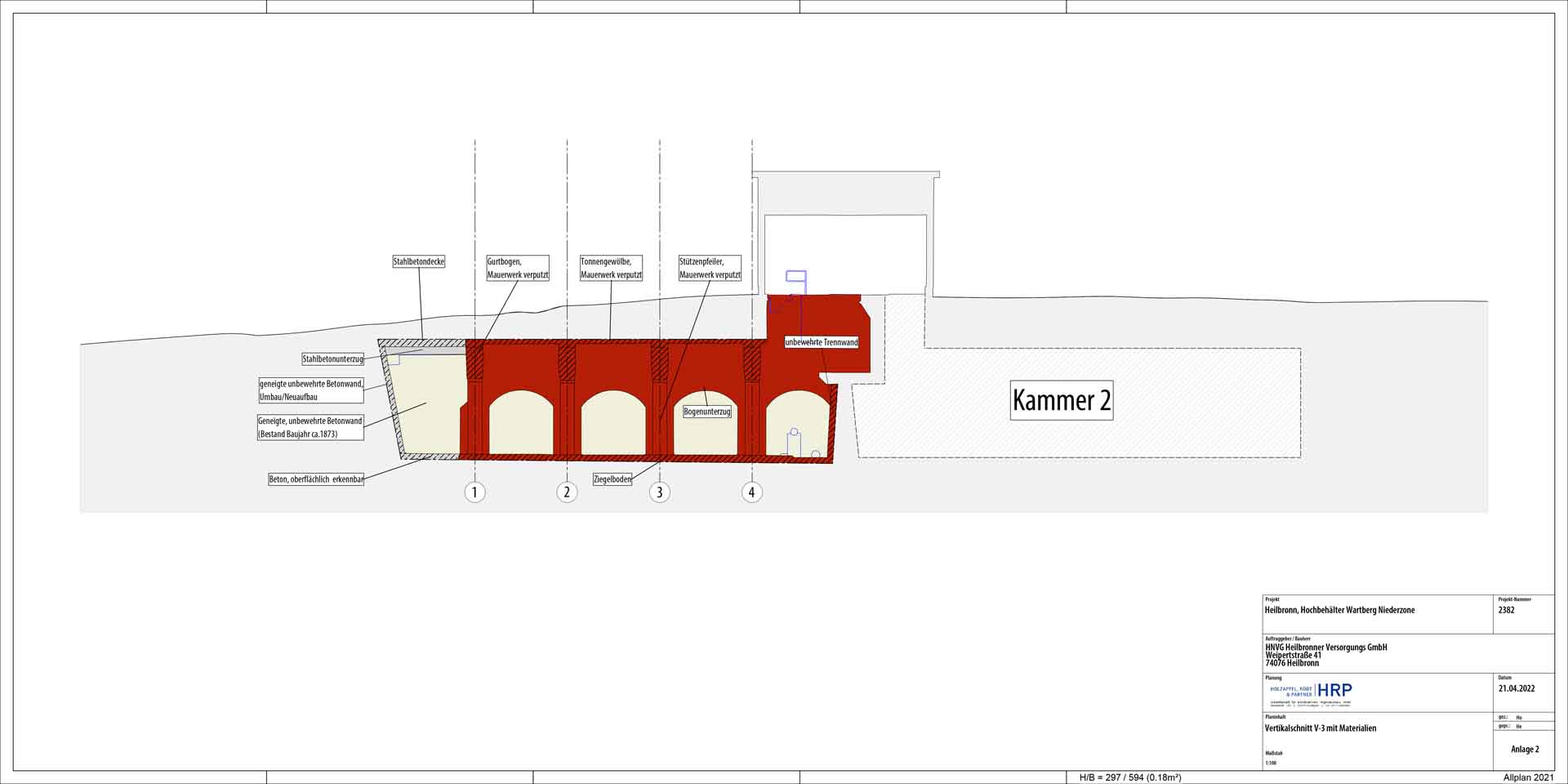1568x784 pixels.
Task: Click the project number '2382'
Action: coord(1506,610)
